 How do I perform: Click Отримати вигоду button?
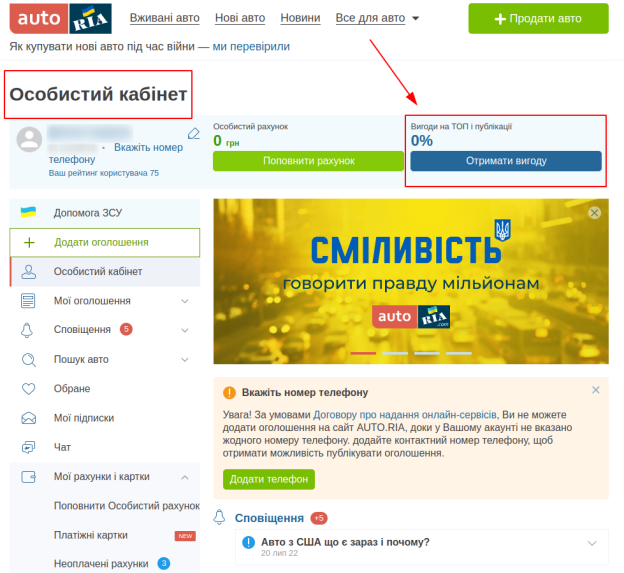tap(506, 161)
